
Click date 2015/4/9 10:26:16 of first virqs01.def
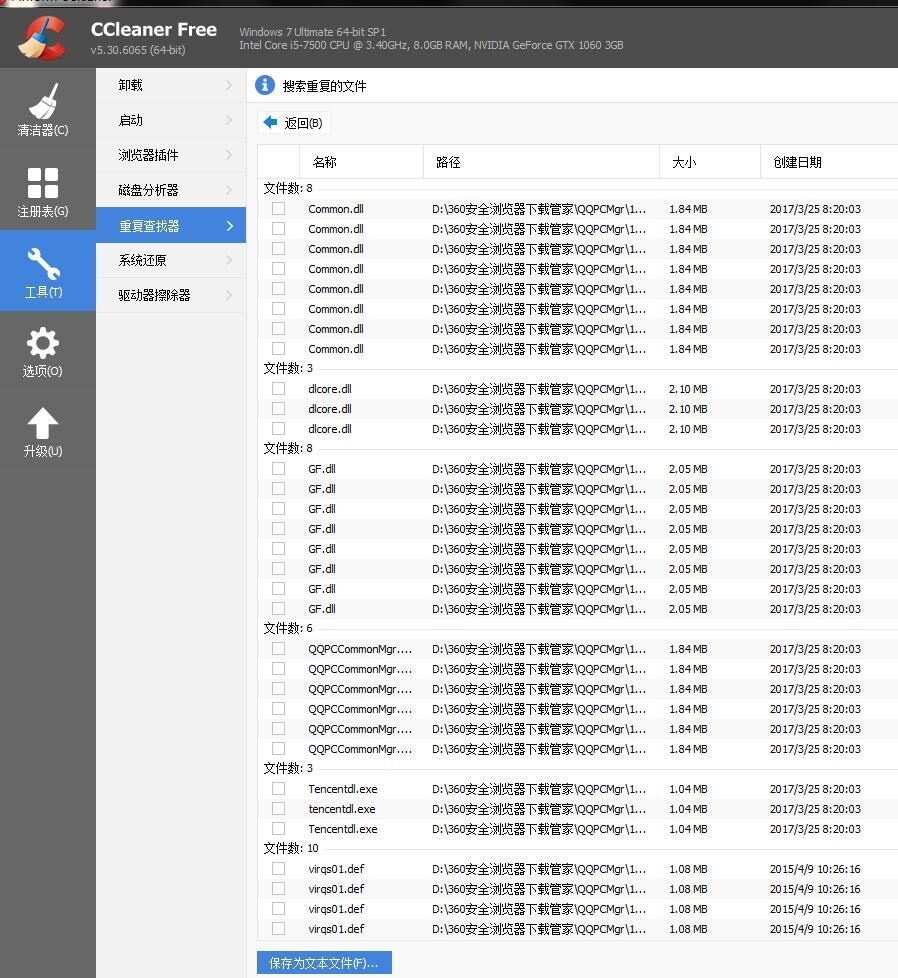814,869
